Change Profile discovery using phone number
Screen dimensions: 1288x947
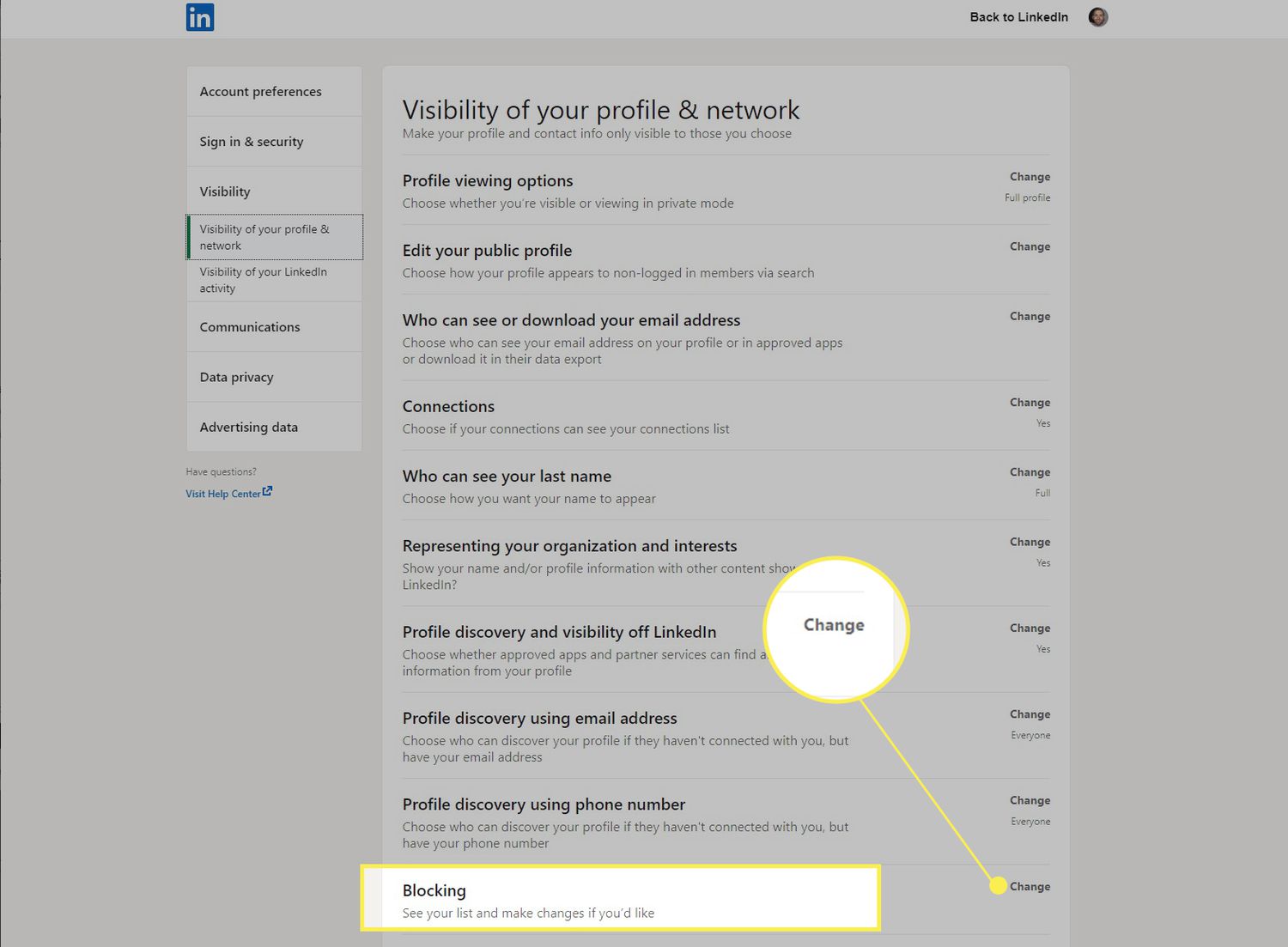(x=1030, y=800)
